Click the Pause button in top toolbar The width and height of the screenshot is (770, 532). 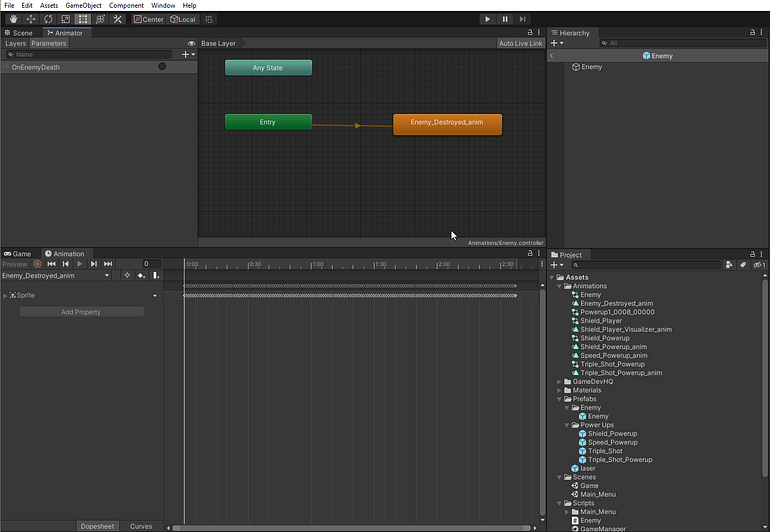[505, 19]
